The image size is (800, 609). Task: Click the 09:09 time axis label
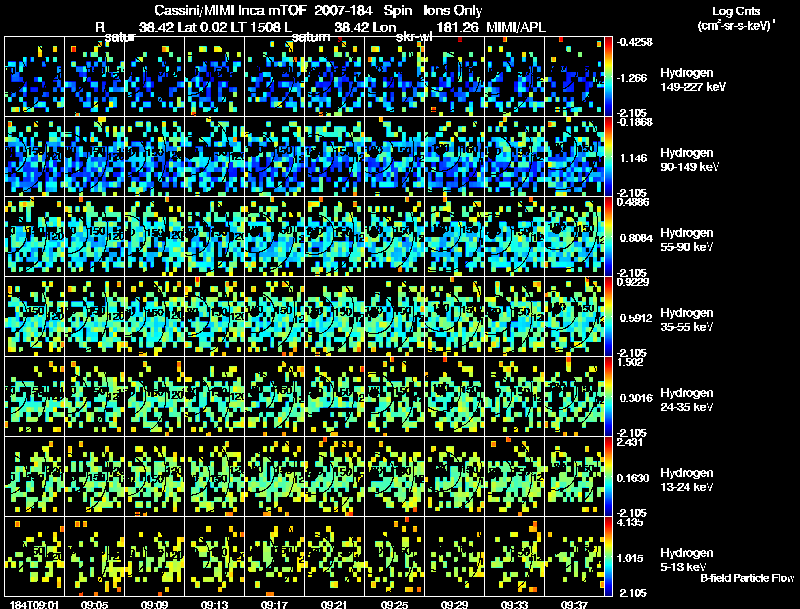[x=154, y=604]
